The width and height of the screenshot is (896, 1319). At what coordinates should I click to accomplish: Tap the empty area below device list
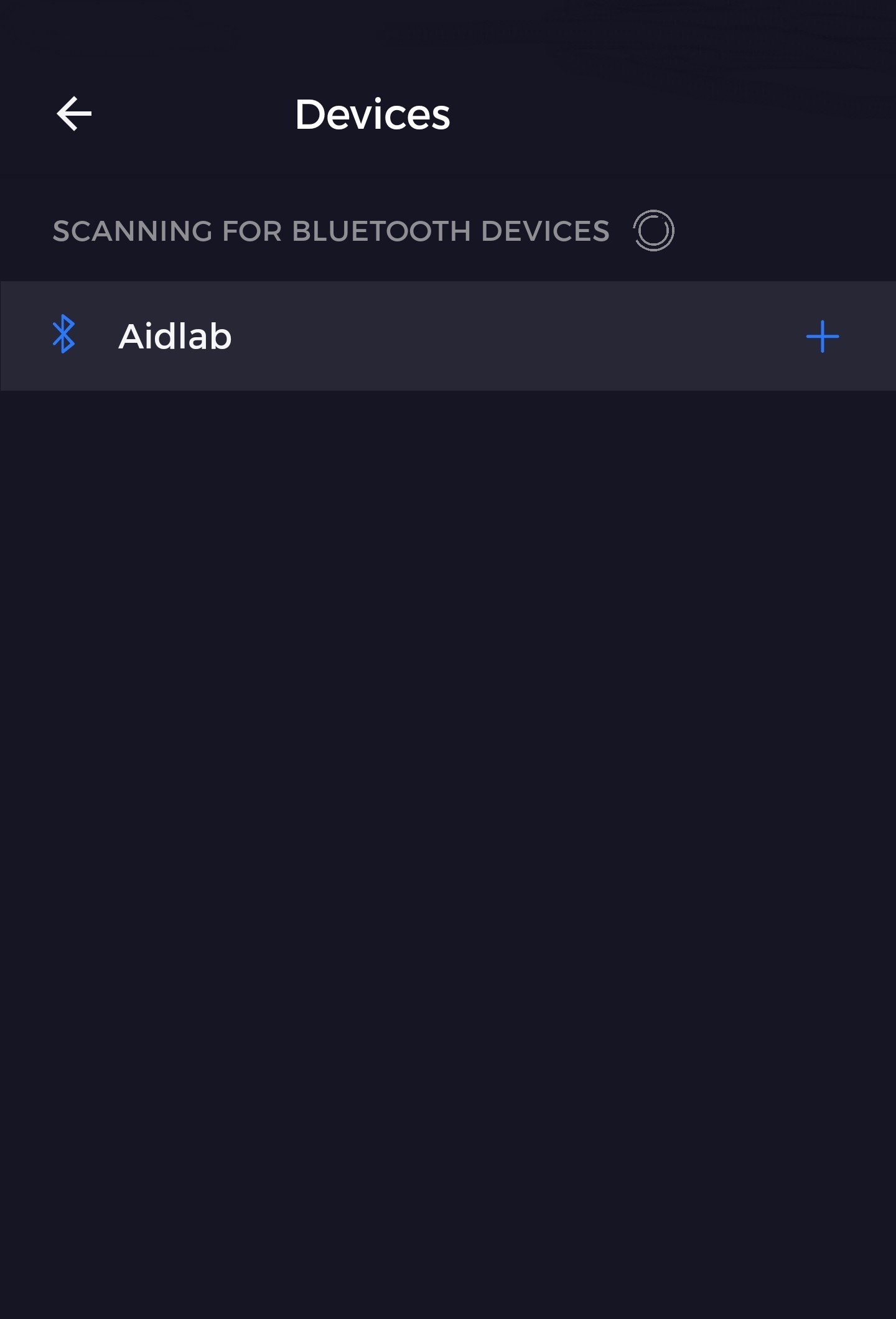click(448, 809)
